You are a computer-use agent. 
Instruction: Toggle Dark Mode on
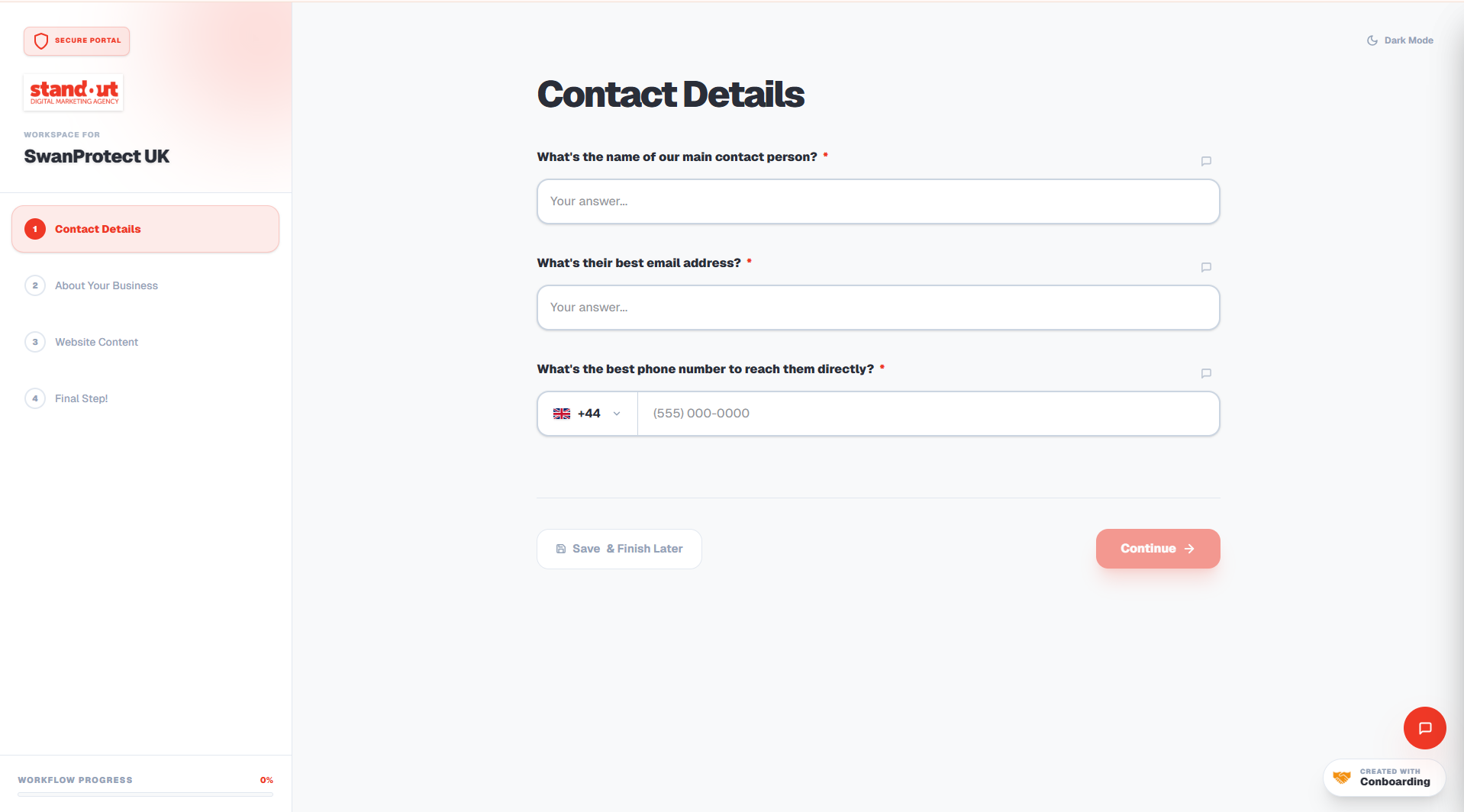point(1400,40)
